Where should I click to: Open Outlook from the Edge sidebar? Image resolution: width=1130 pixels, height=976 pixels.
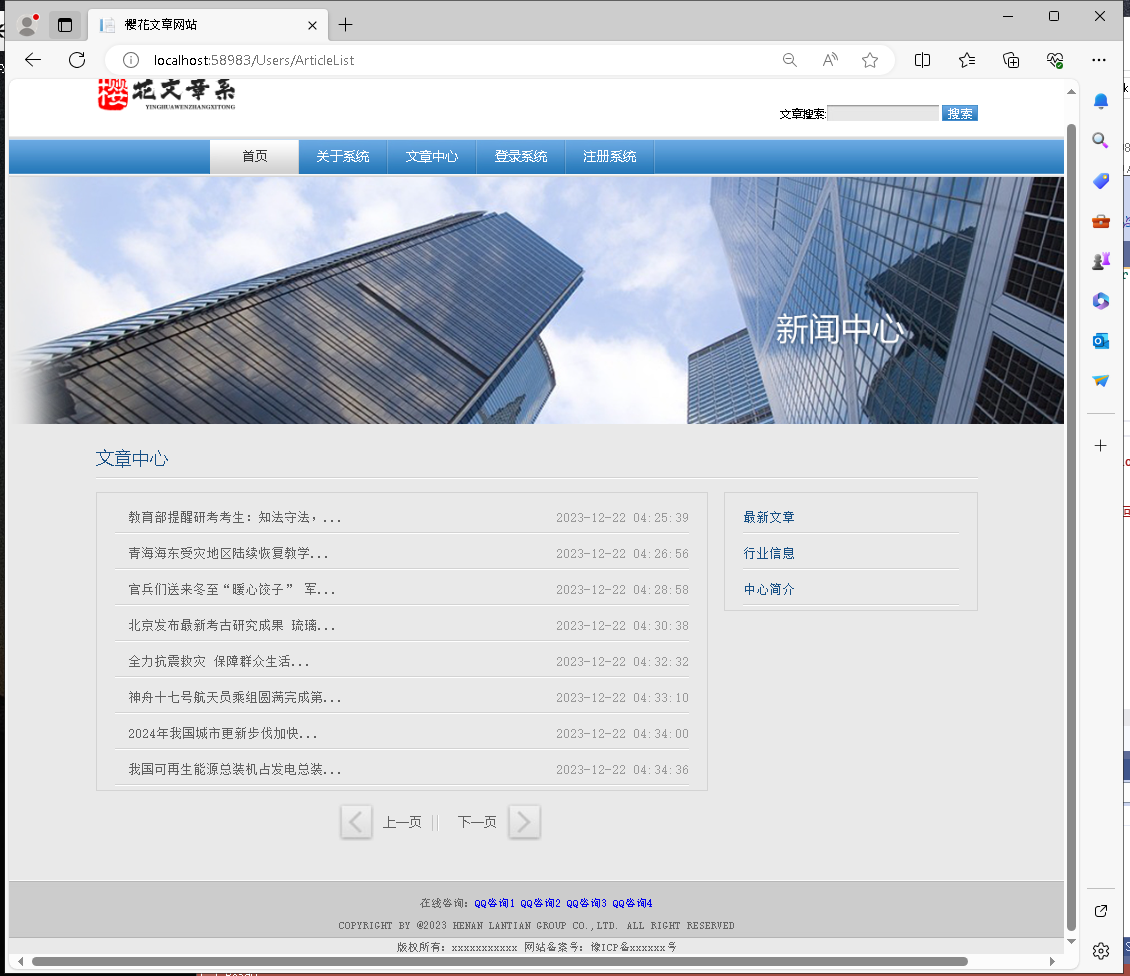(1100, 341)
